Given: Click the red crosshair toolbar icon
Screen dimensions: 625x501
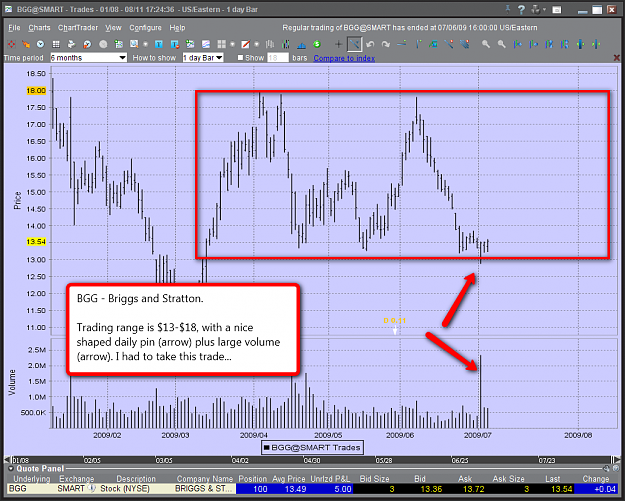Looking at the screenshot, I should coord(11,44).
